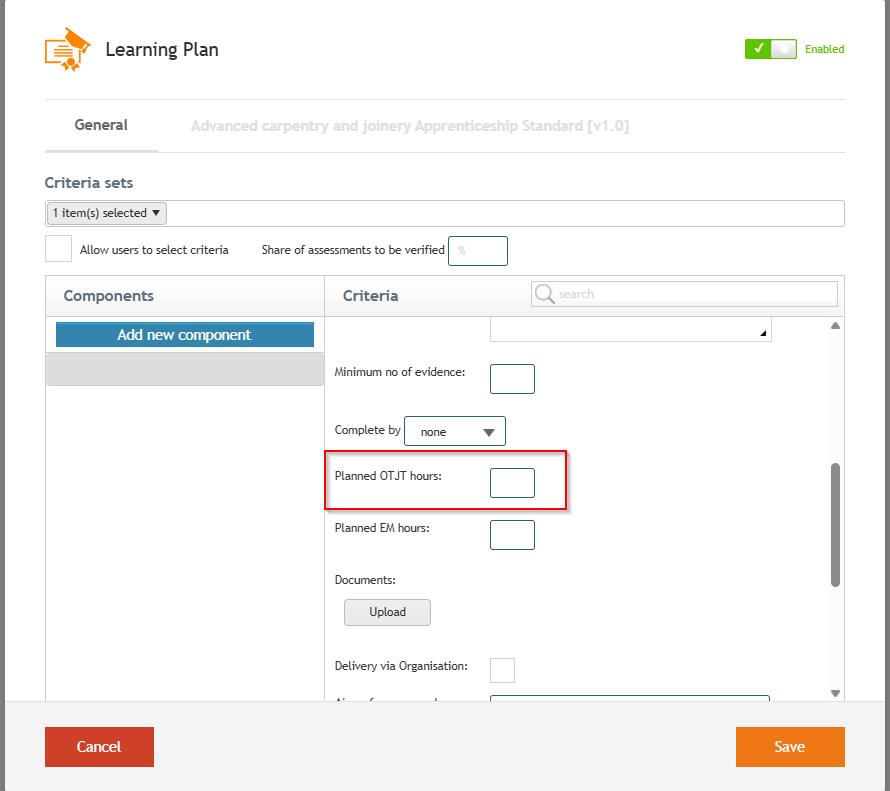Click the Upload documents button
The width and height of the screenshot is (890, 791).
tap(387, 612)
